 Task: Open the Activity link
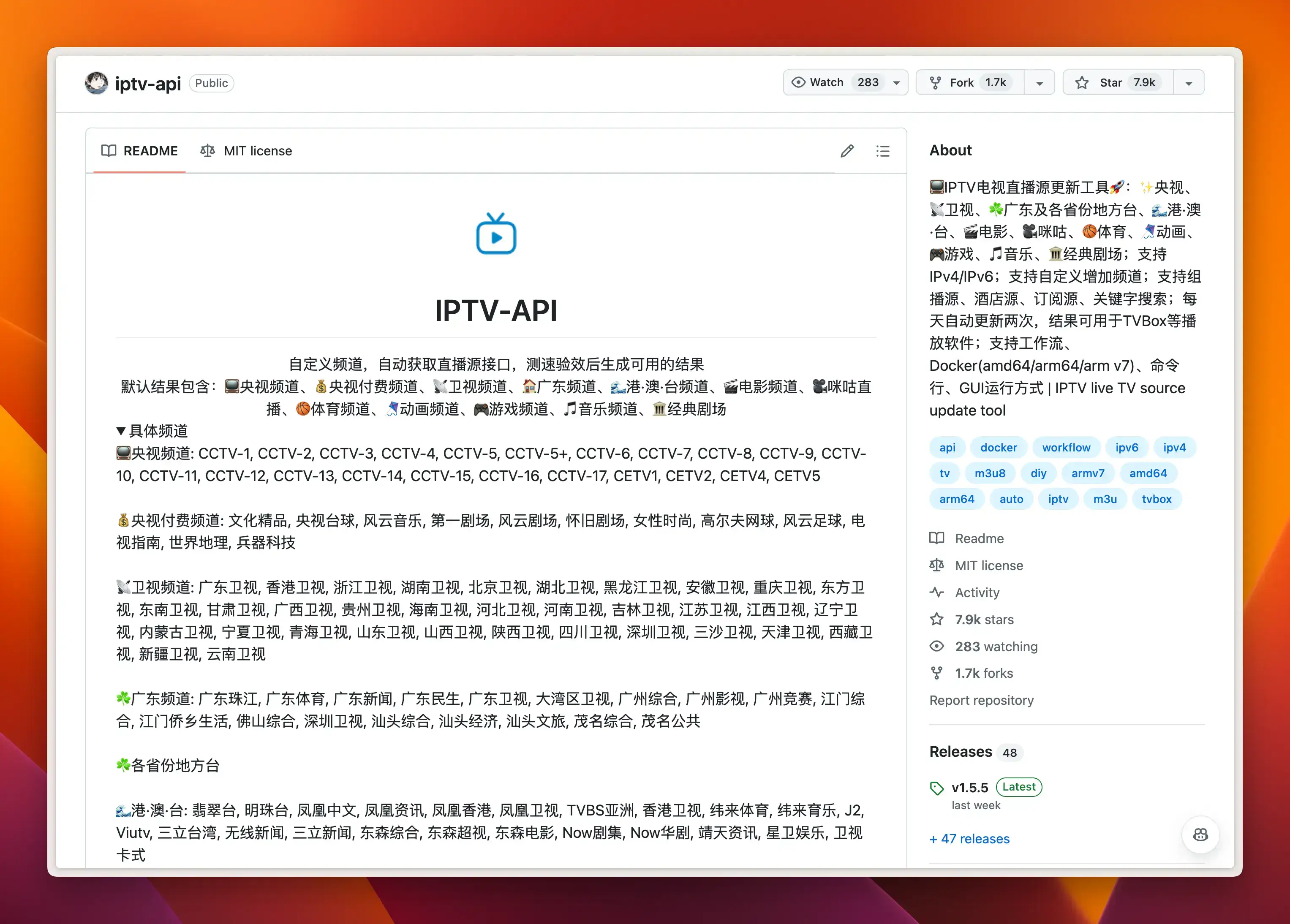coord(977,592)
